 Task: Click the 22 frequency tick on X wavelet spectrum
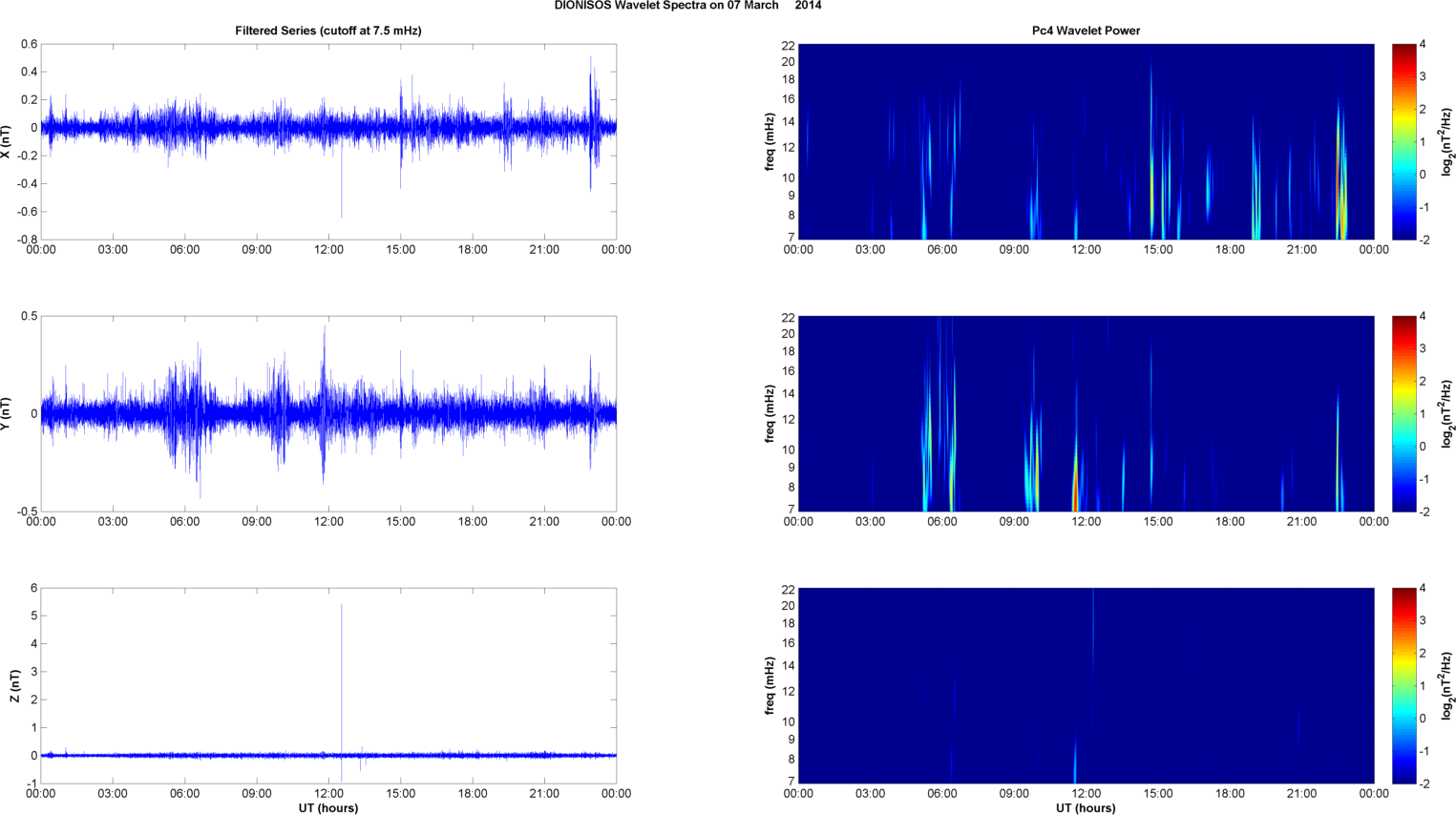coord(788,45)
